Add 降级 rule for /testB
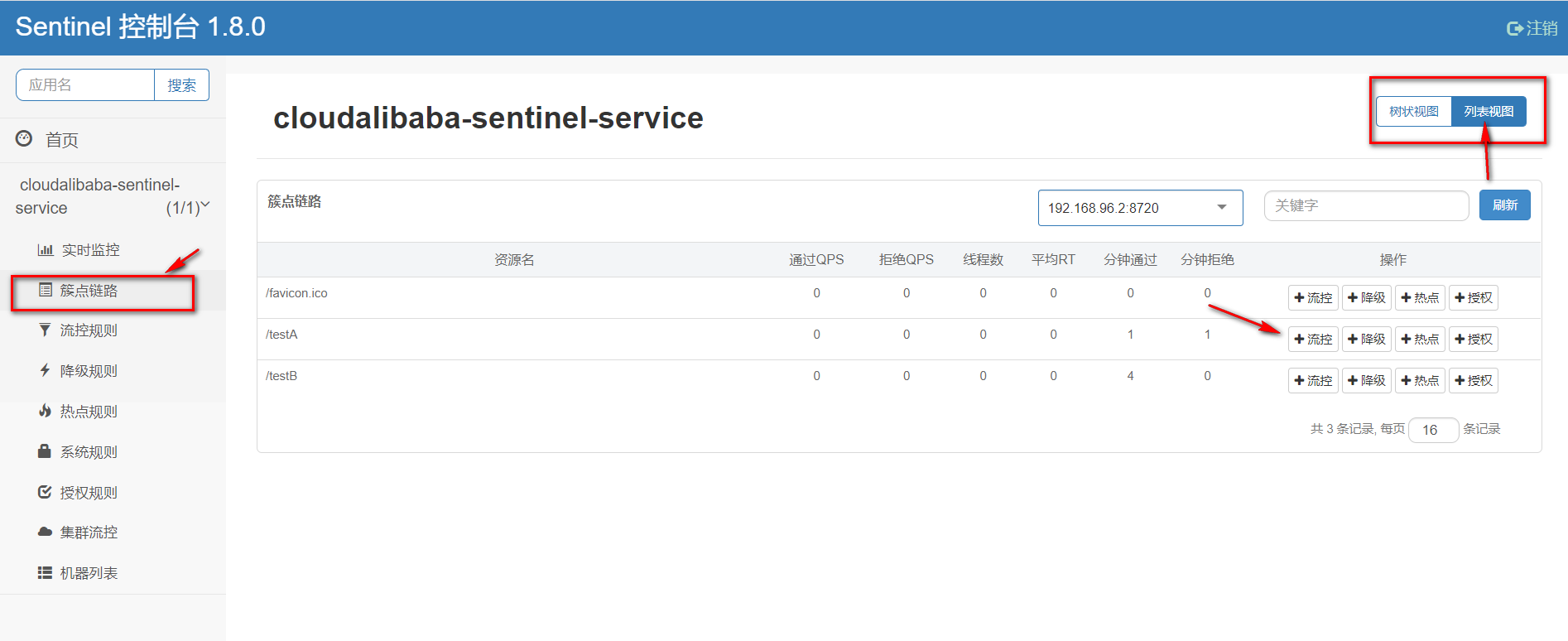This screenshot has height=641, width=1568. (x=1366, y=381)
